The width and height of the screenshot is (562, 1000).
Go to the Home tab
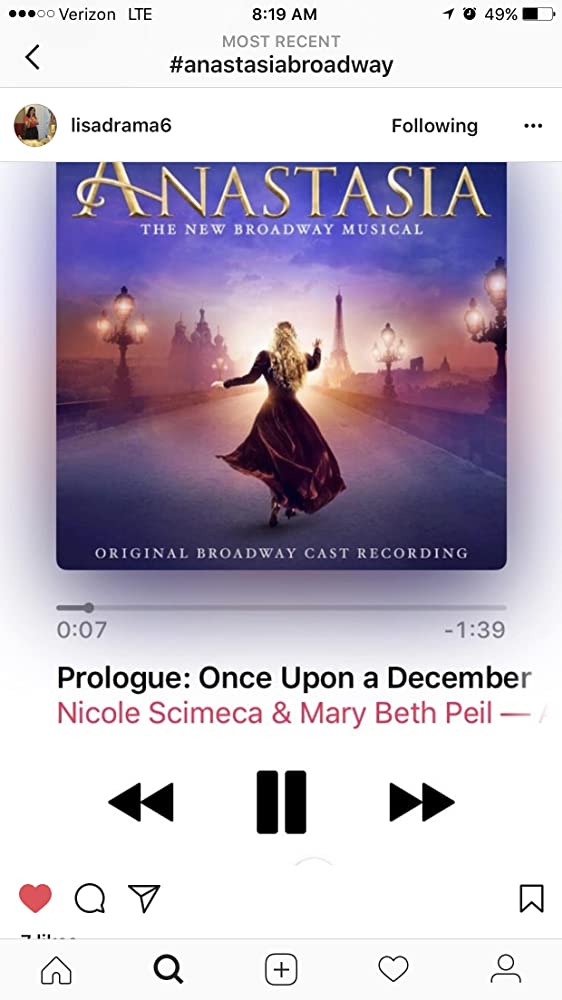(x=56, y=970)
